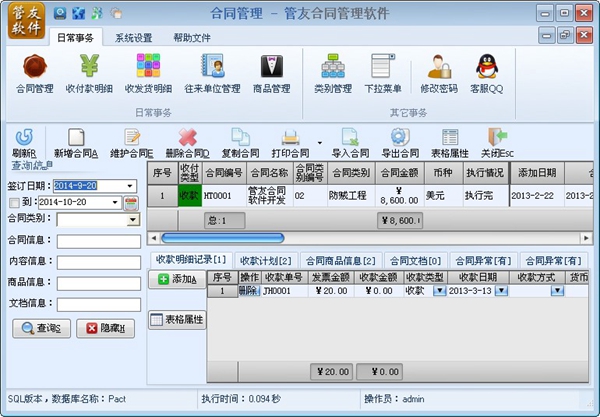Click 删除合同D red cross icon
Viewport: 600px width, 417px height.
click(188, 143)
